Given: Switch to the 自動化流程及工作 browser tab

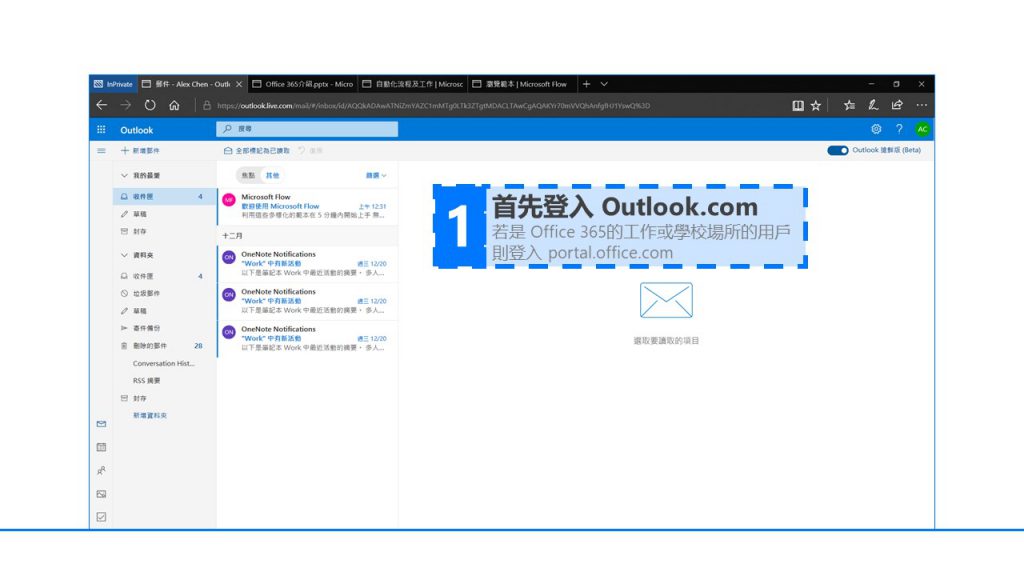Looking at the screenshot, I should [413, 84].
